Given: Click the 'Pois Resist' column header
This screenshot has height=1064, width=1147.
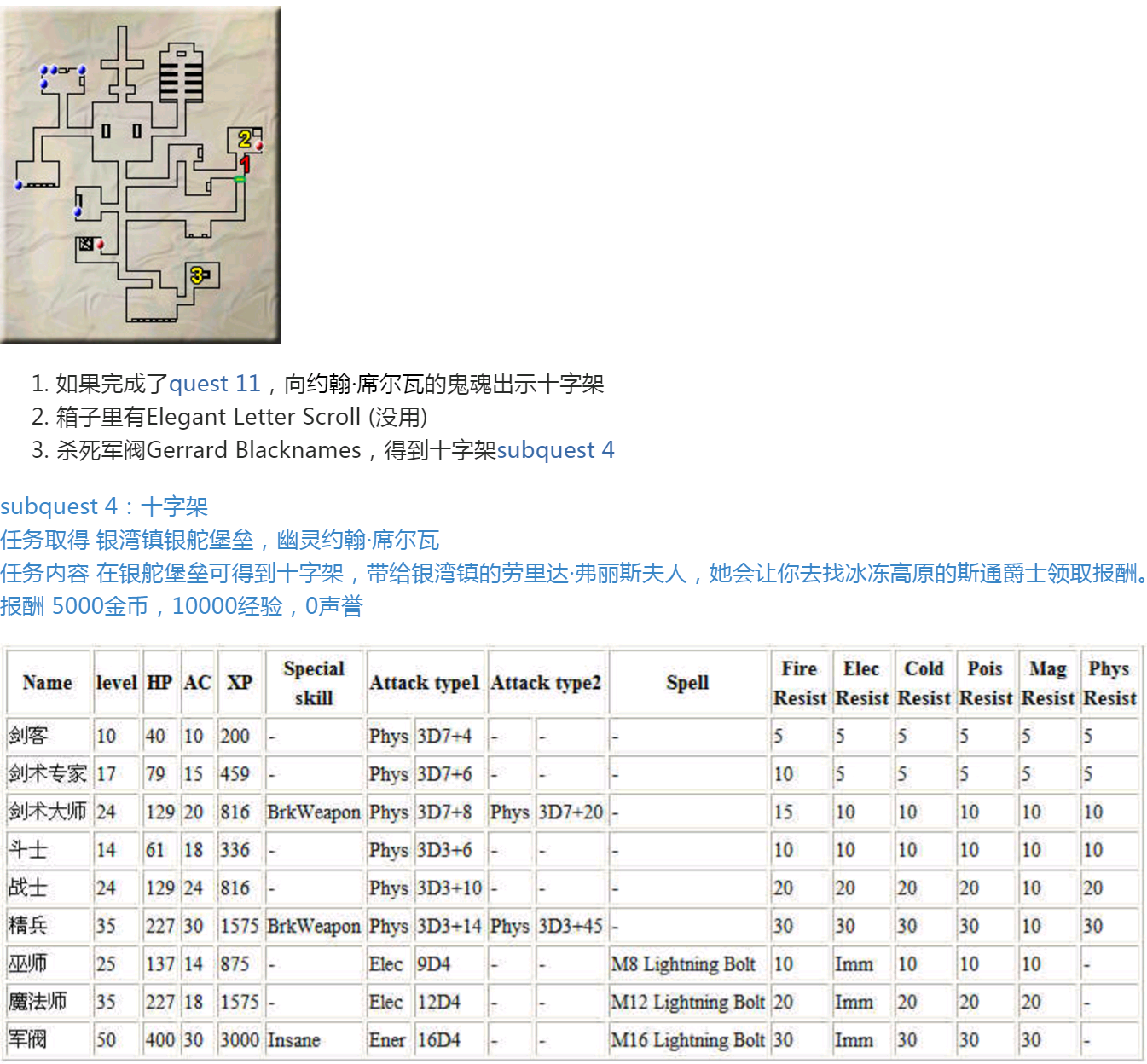Looking at the screenshot, I should pos(986,683).
